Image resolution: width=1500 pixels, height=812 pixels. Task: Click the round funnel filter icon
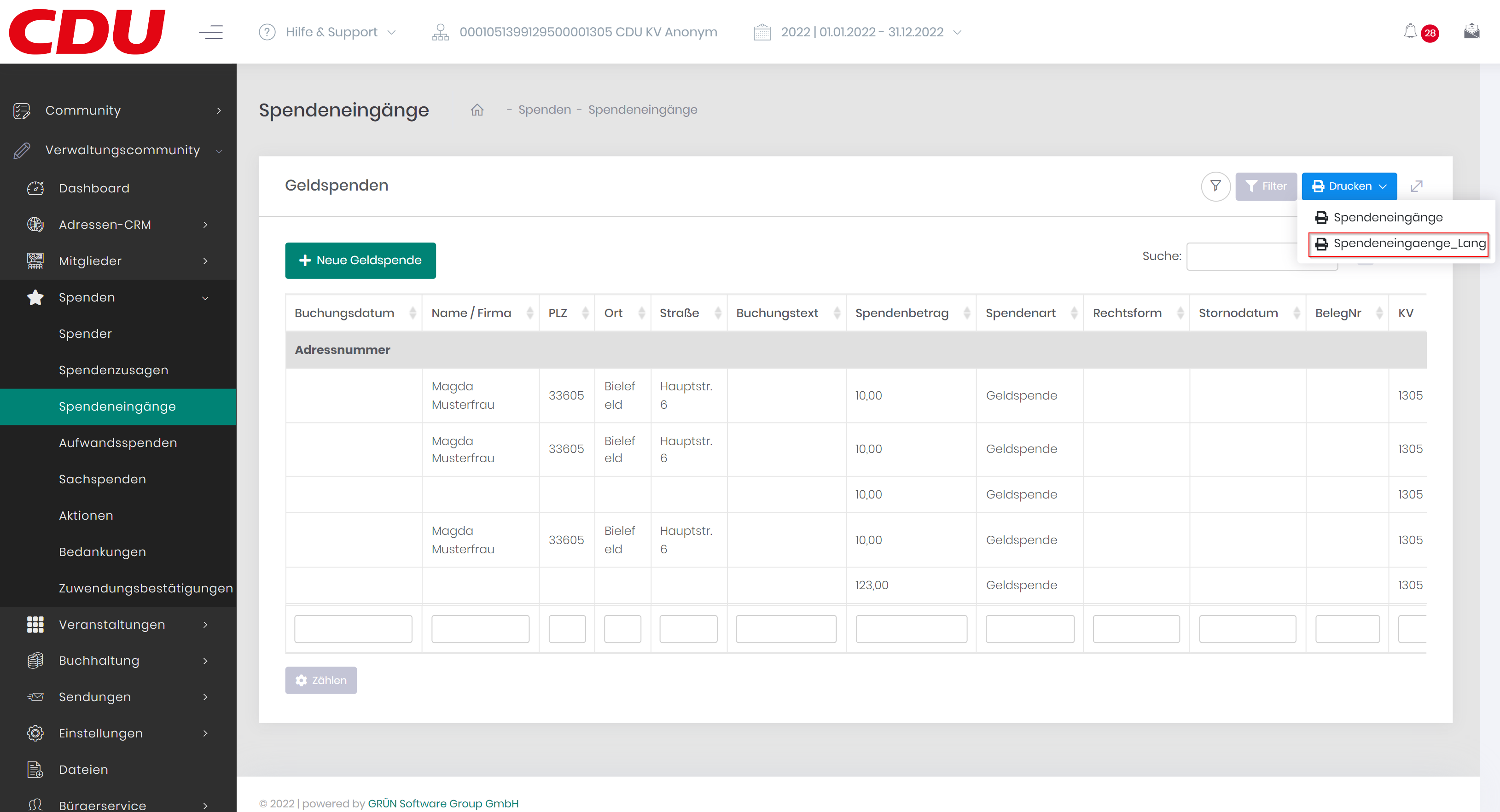coord(1215,186)
